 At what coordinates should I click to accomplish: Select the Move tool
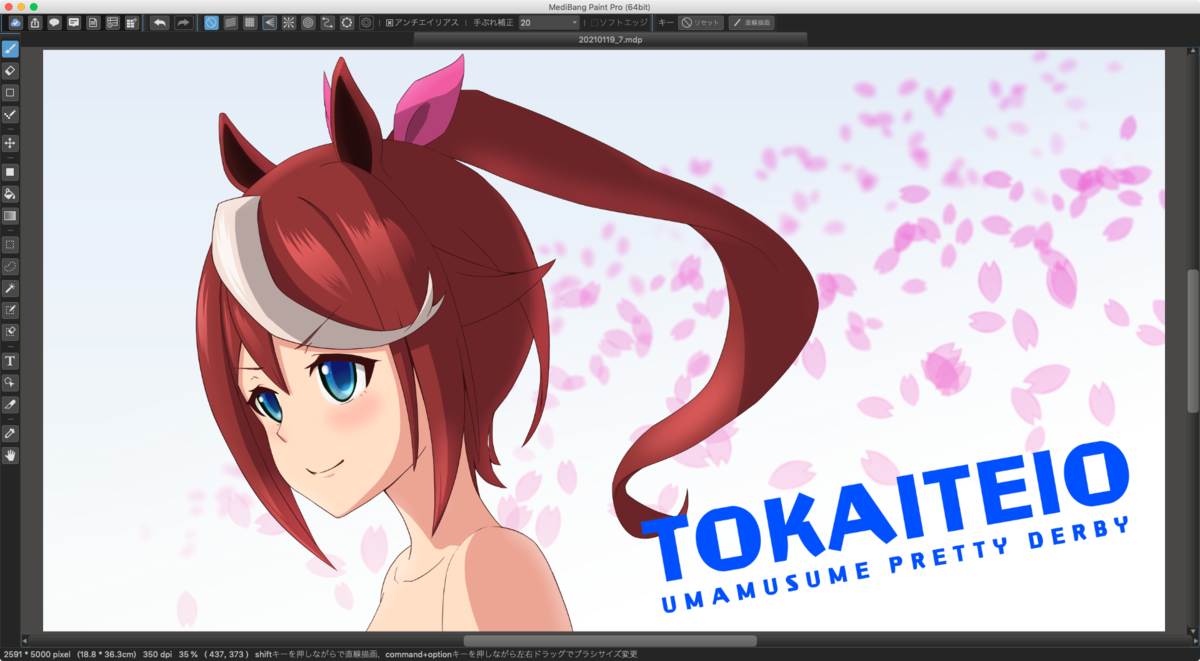click(x=10, y=143)
